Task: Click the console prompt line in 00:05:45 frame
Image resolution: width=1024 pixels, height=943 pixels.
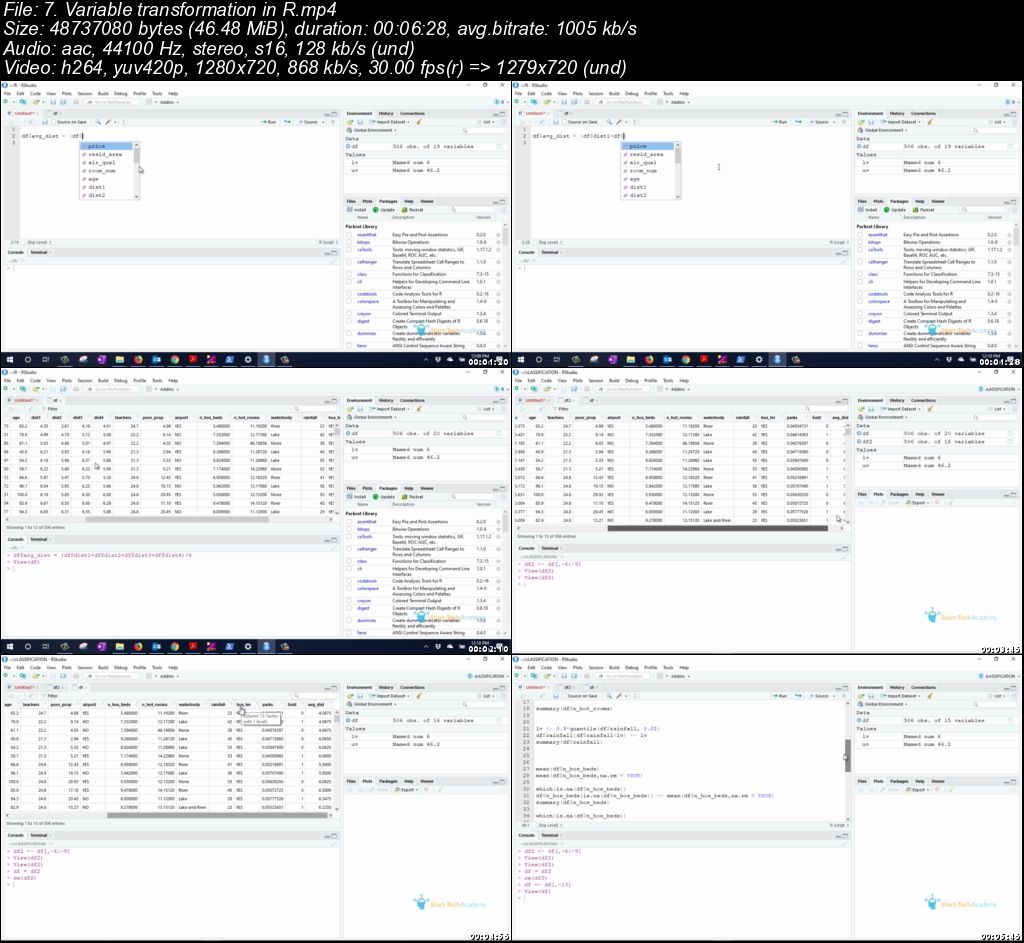Action: [682, 898]
